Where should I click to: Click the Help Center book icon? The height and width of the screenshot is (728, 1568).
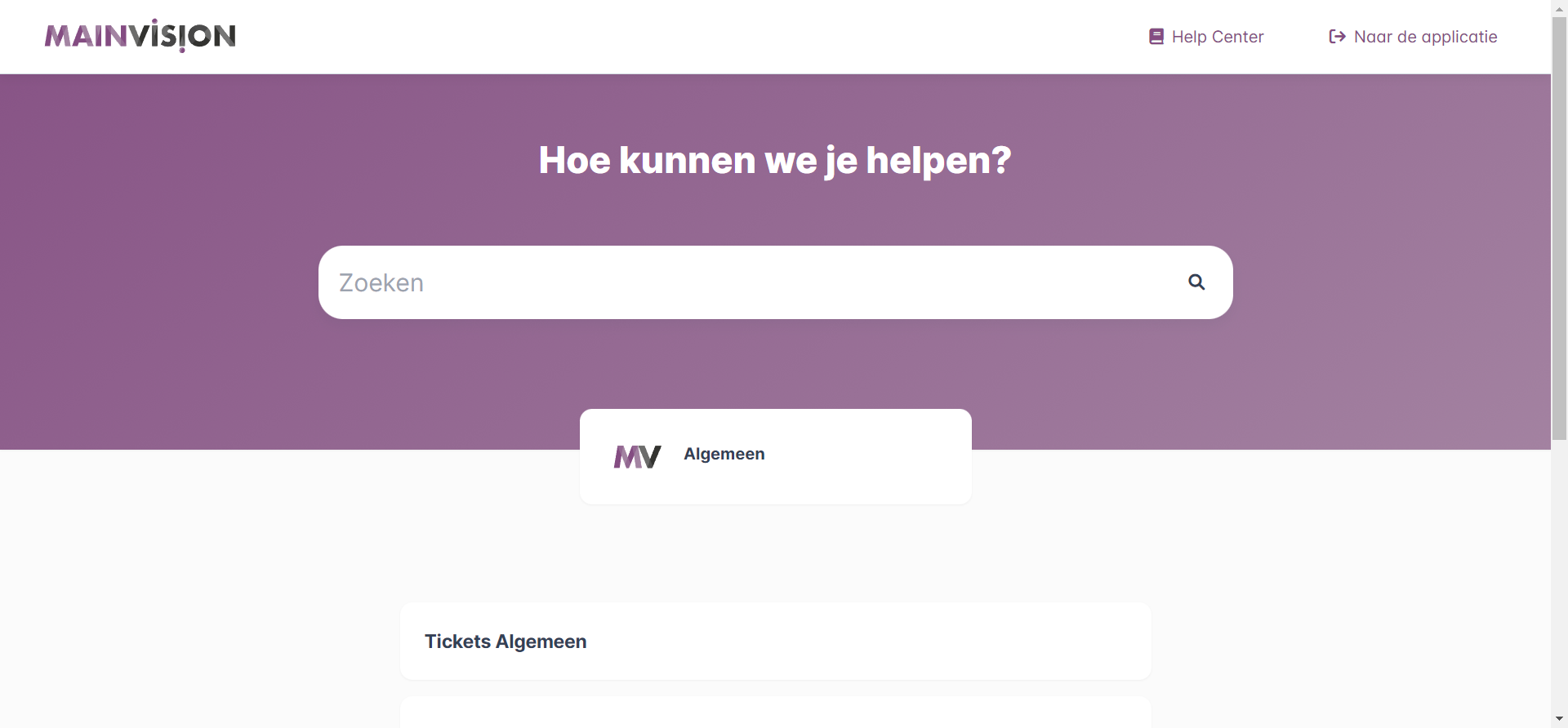pos(1156,37)
